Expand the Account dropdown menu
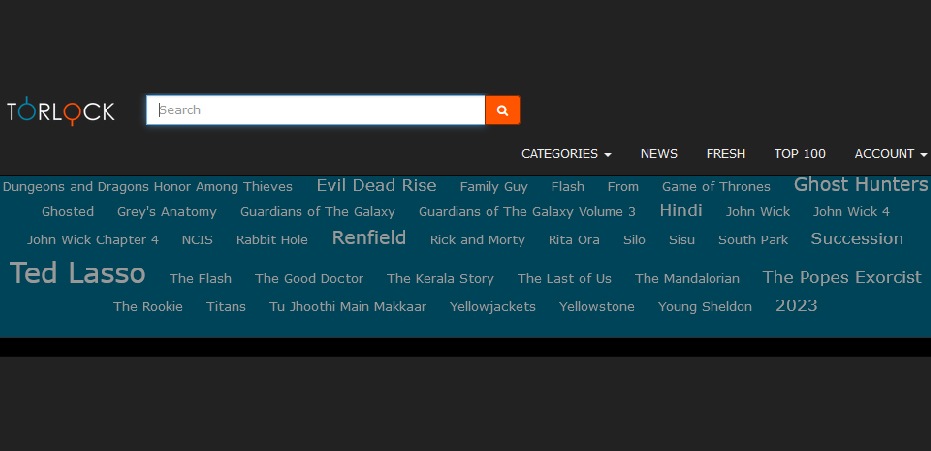 coord(891,154)
